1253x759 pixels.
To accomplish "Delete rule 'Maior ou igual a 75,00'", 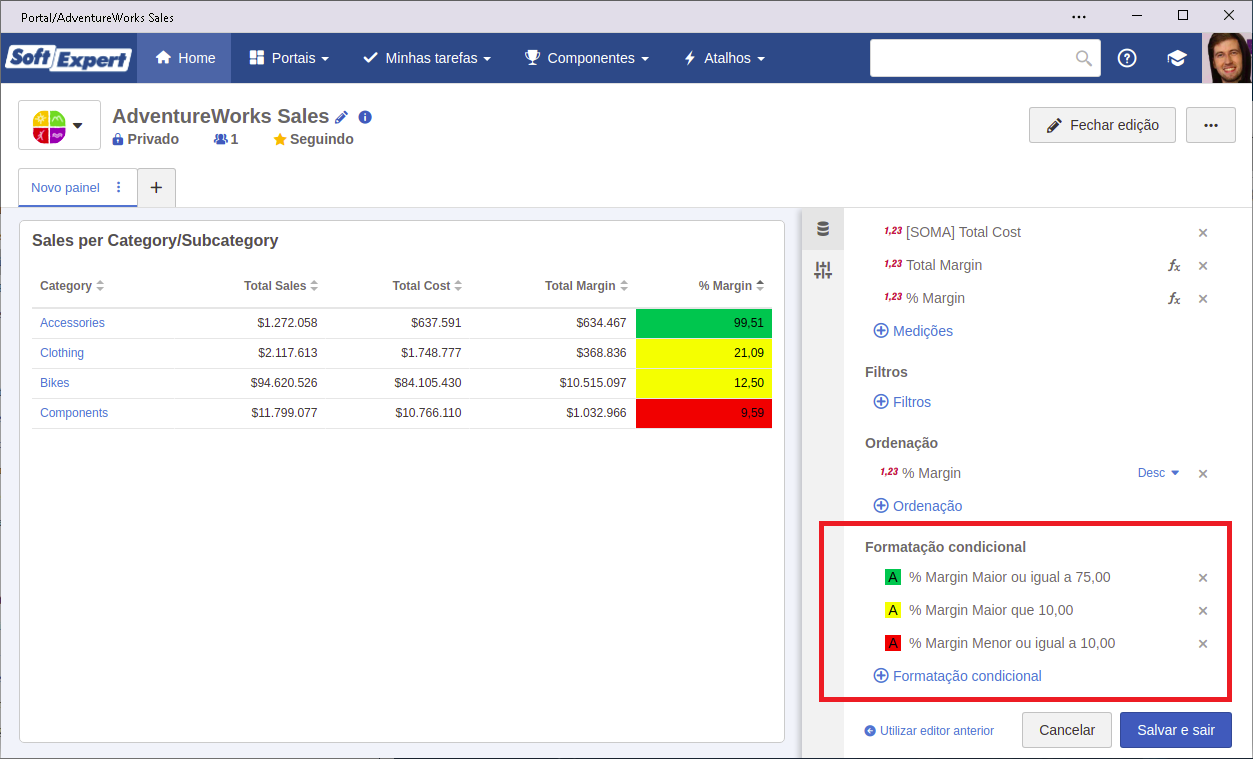I will point(1203,578).
